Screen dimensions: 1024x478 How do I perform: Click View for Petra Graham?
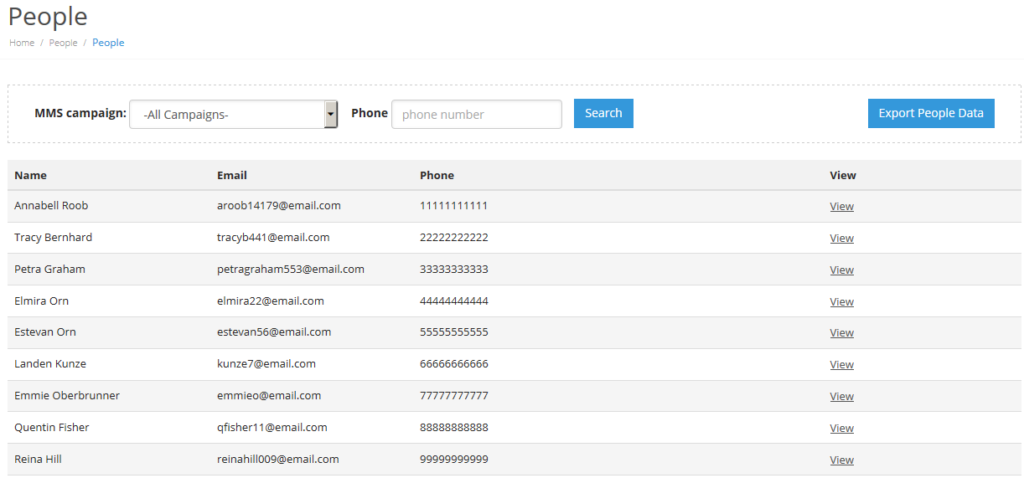click(841, 270)
